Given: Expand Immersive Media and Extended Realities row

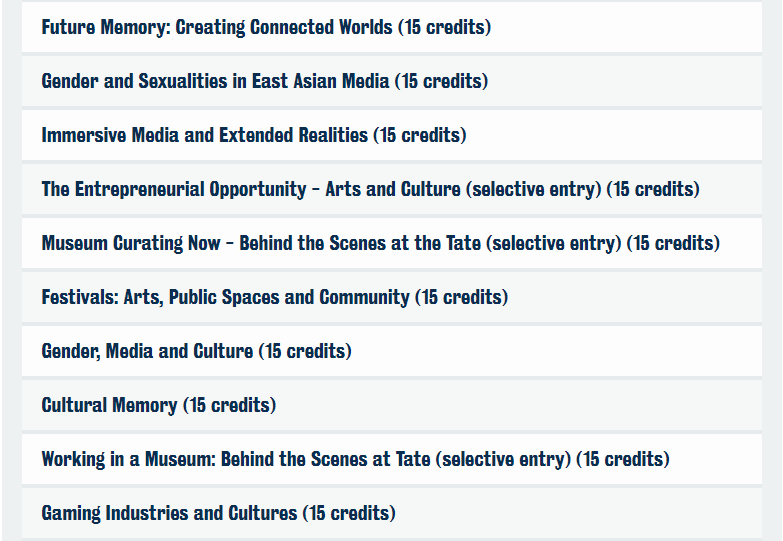Looking at the screenshot, I should point(392,135).
